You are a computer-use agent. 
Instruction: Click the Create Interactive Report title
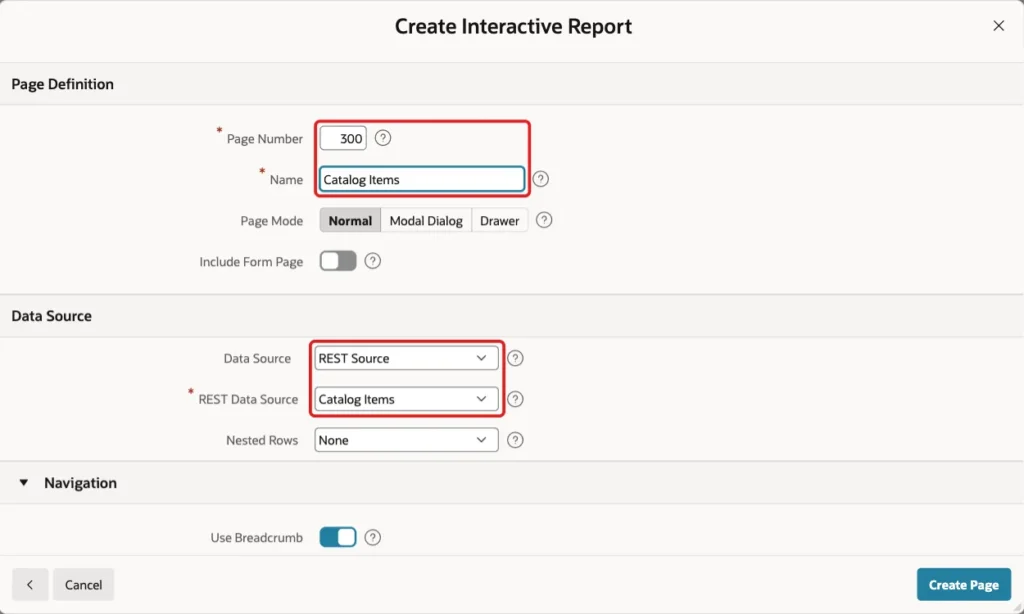click(513, 26)
